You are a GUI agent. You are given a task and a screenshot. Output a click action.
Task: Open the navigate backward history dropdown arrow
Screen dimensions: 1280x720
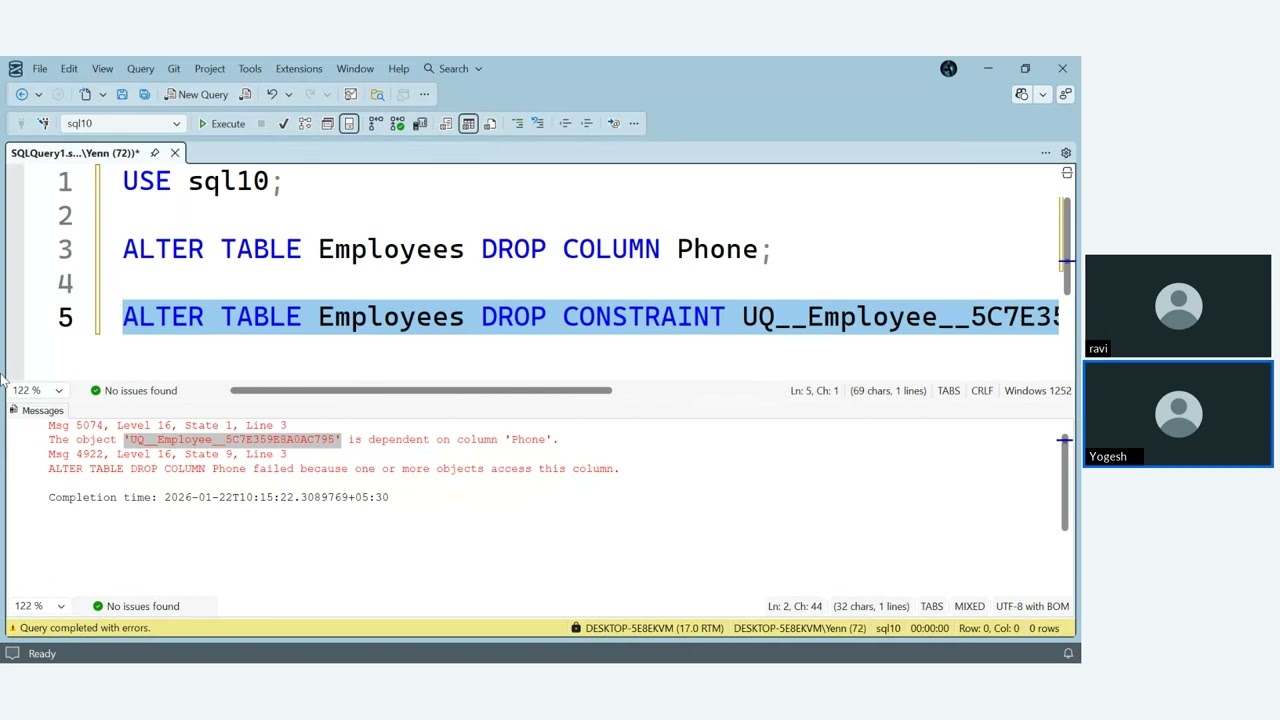point(38,94)
